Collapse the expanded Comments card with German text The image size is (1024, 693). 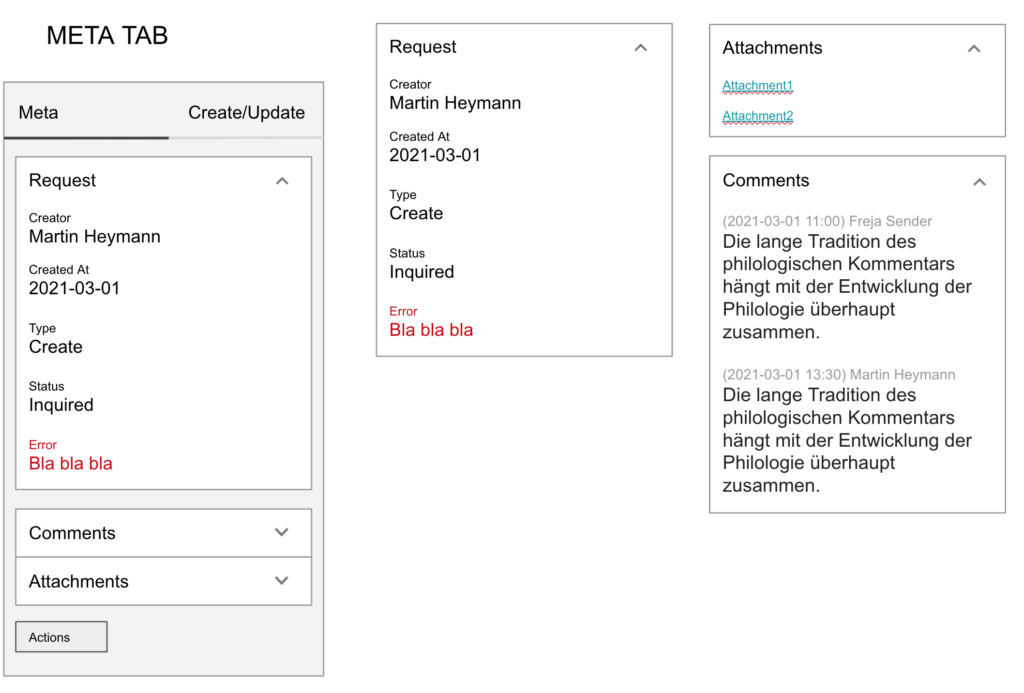click(x=979, y=181)
